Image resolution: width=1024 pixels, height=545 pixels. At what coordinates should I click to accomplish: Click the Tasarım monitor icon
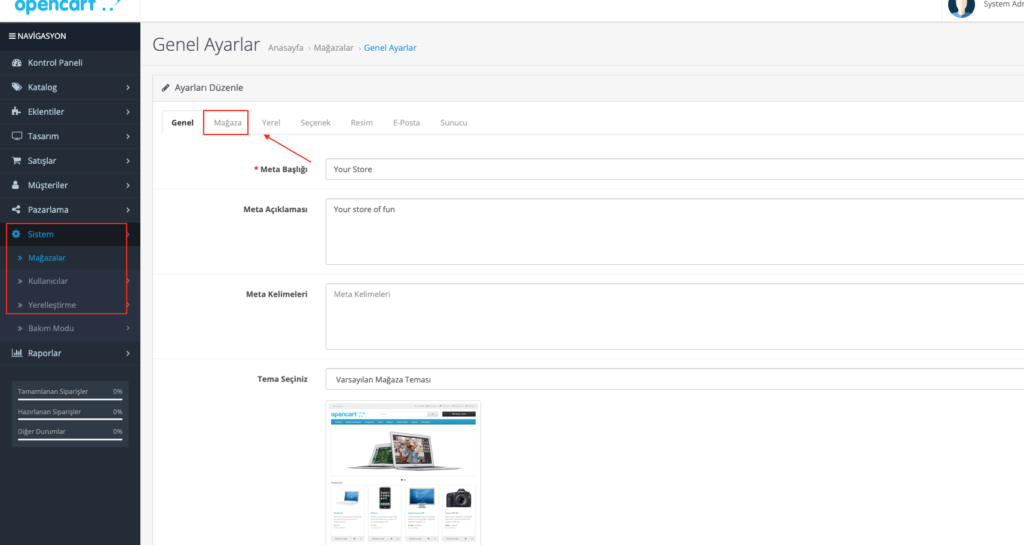point(16,136)
